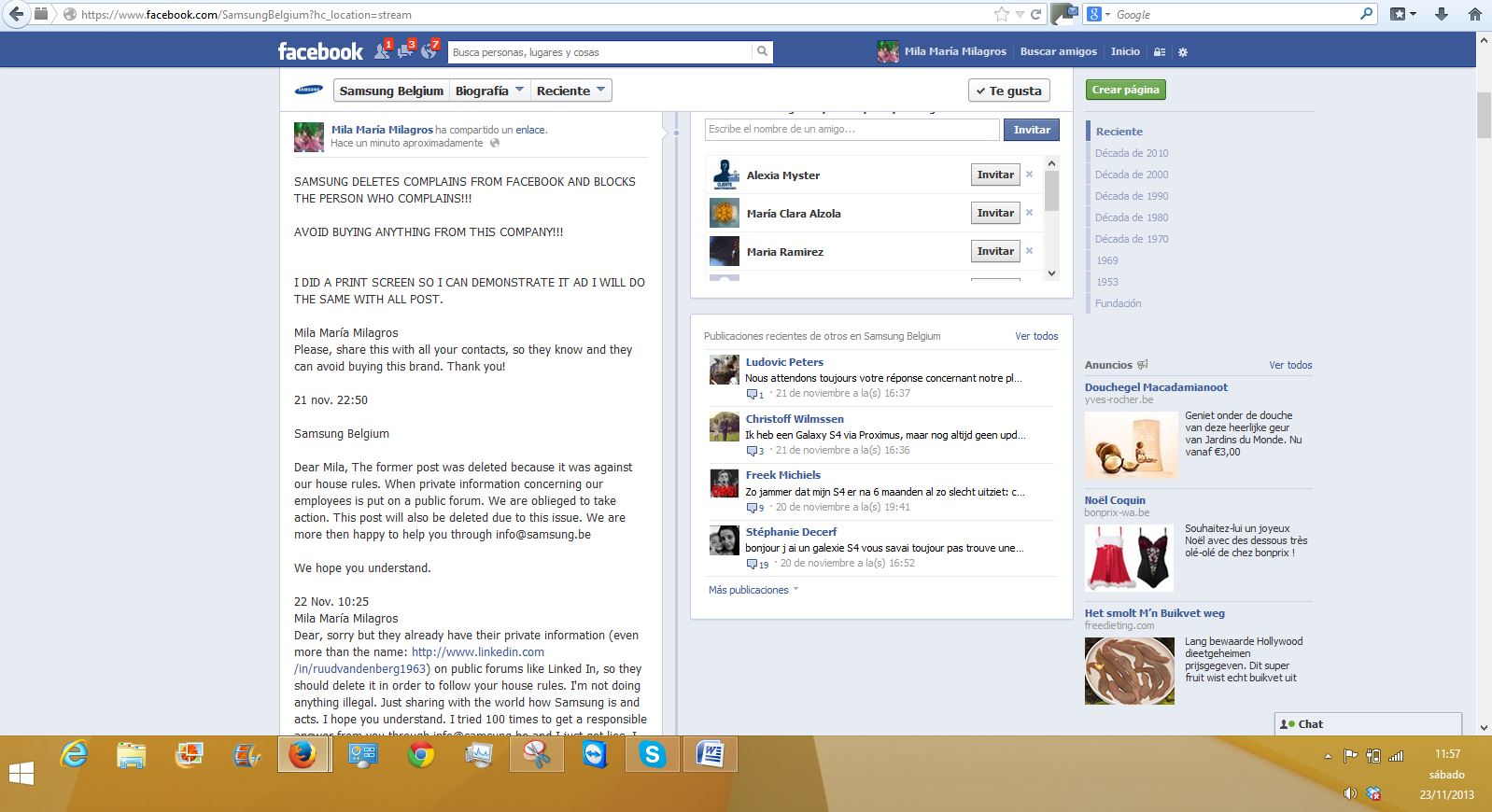
Task: Open the Firefox downloads arrow
Action: tap(1441, 14)
